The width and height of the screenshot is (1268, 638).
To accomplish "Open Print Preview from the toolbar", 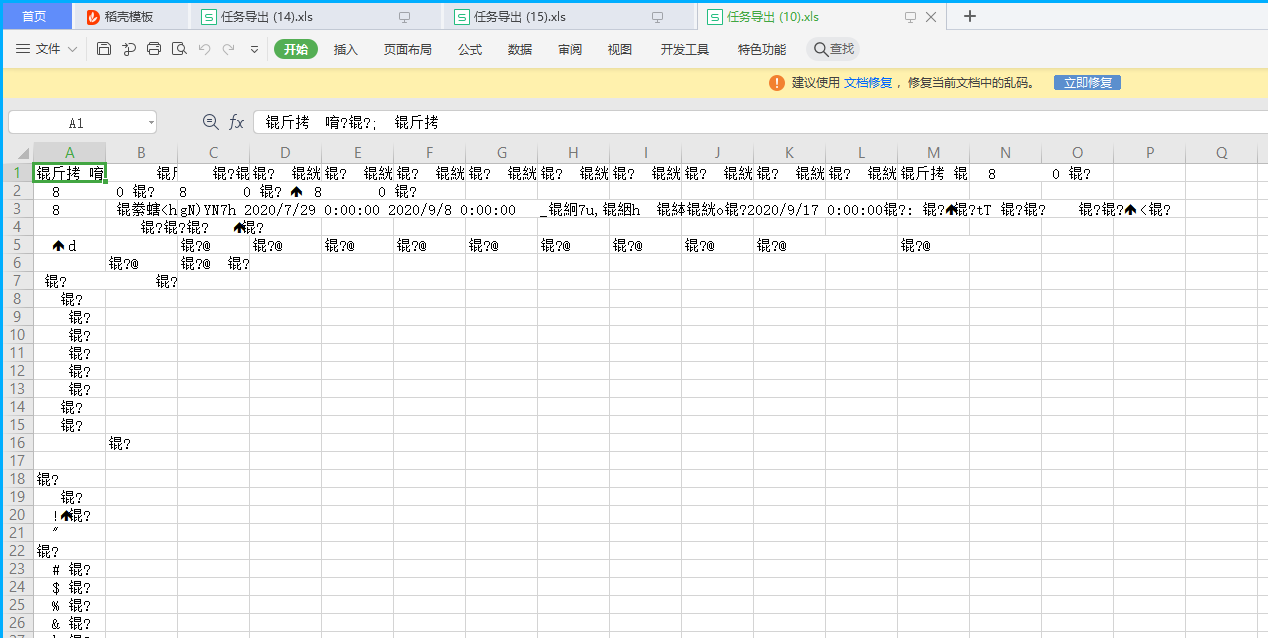I will click(179, 48).
